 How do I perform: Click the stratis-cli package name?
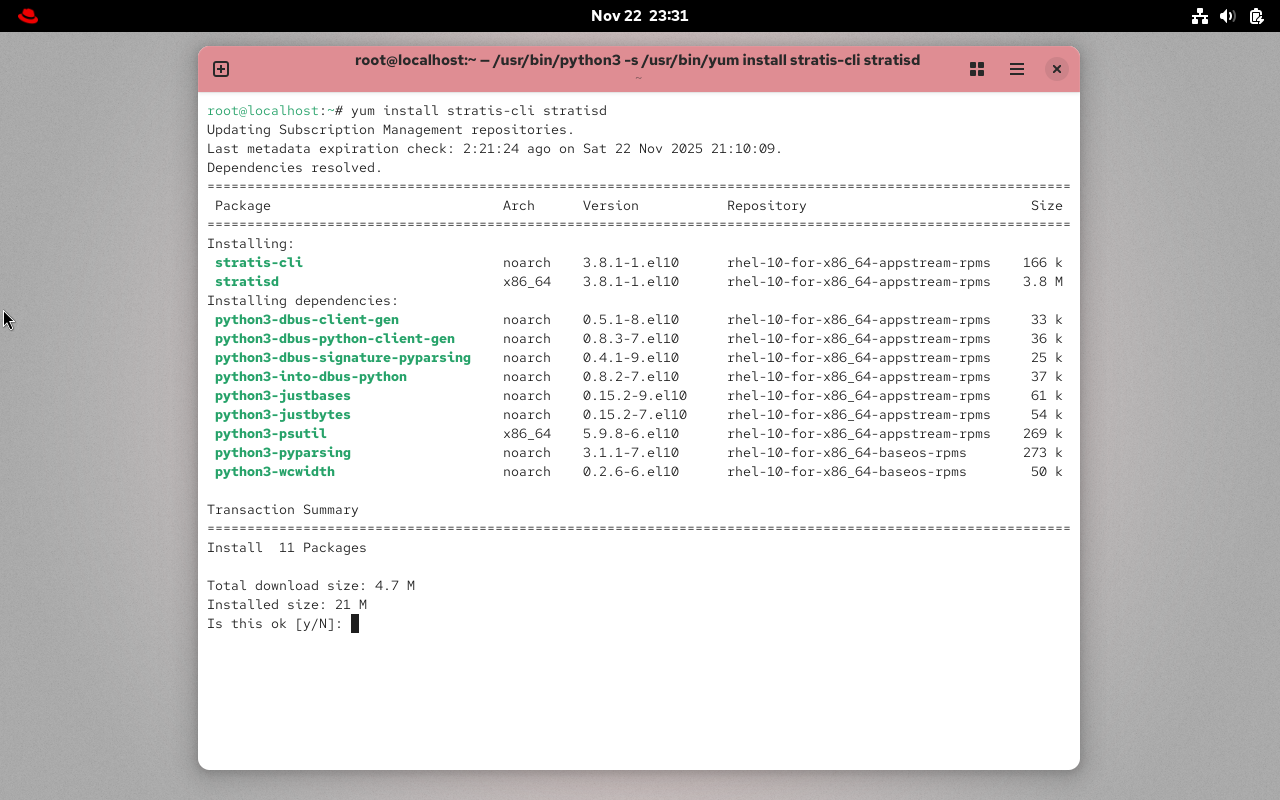pyautogui.click(x=259, y=262)
